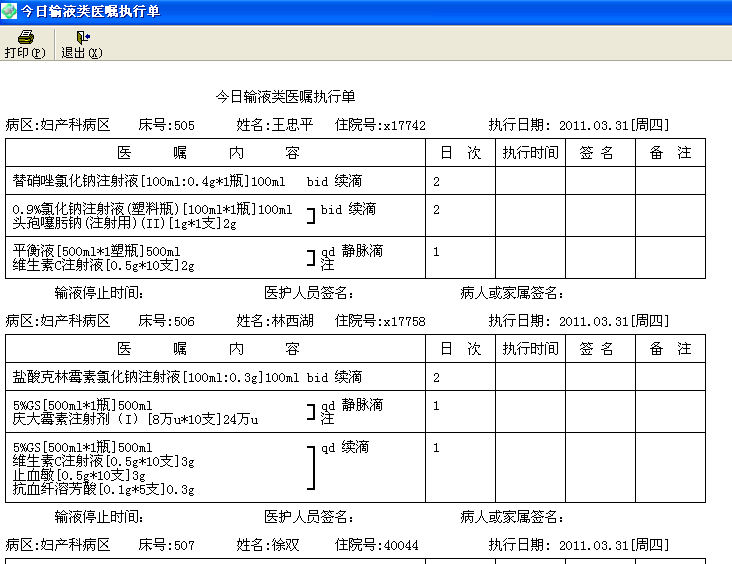The width and height of the screenshot is (732, 564).
Task: Select bed number text 床号:507
Action: tap(166, 545)
